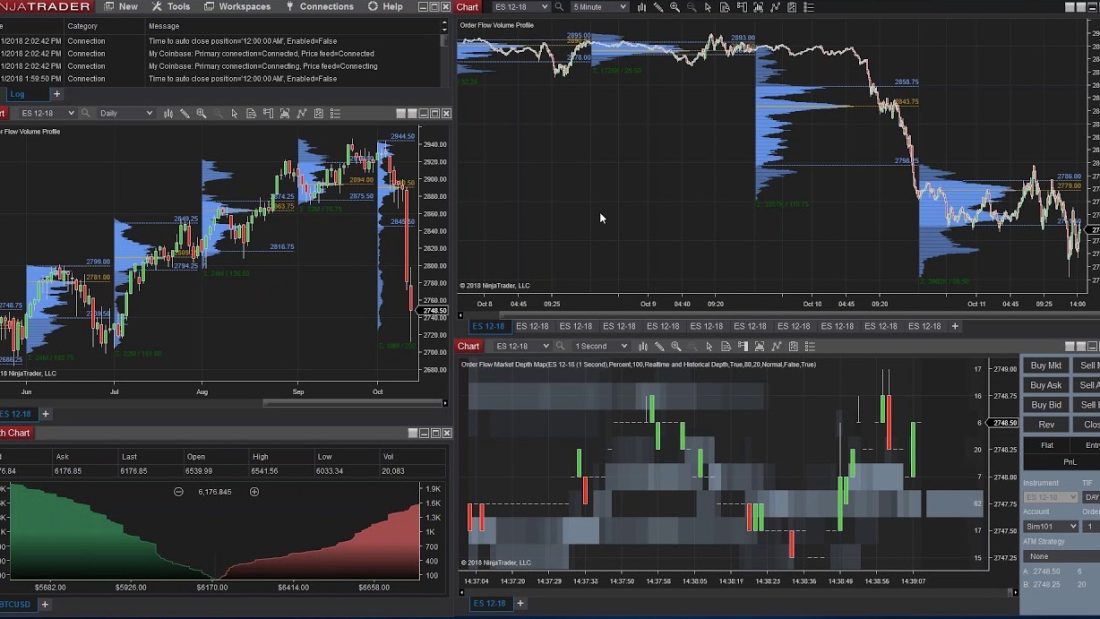This screenshot has height=619, width=1100.
Task: Click zoom in magnifier on 5 Minute chart toolbar
Action: (677, 7)
